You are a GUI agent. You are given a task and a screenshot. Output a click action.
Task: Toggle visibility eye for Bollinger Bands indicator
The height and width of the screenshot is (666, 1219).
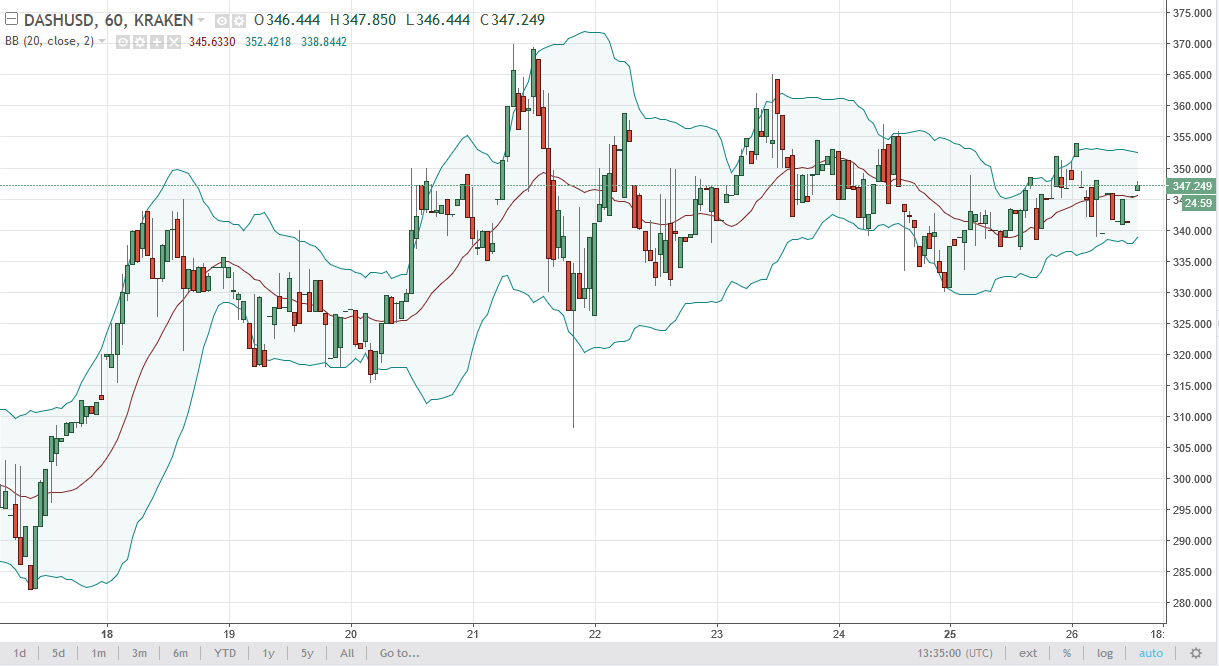coord(123,42)
